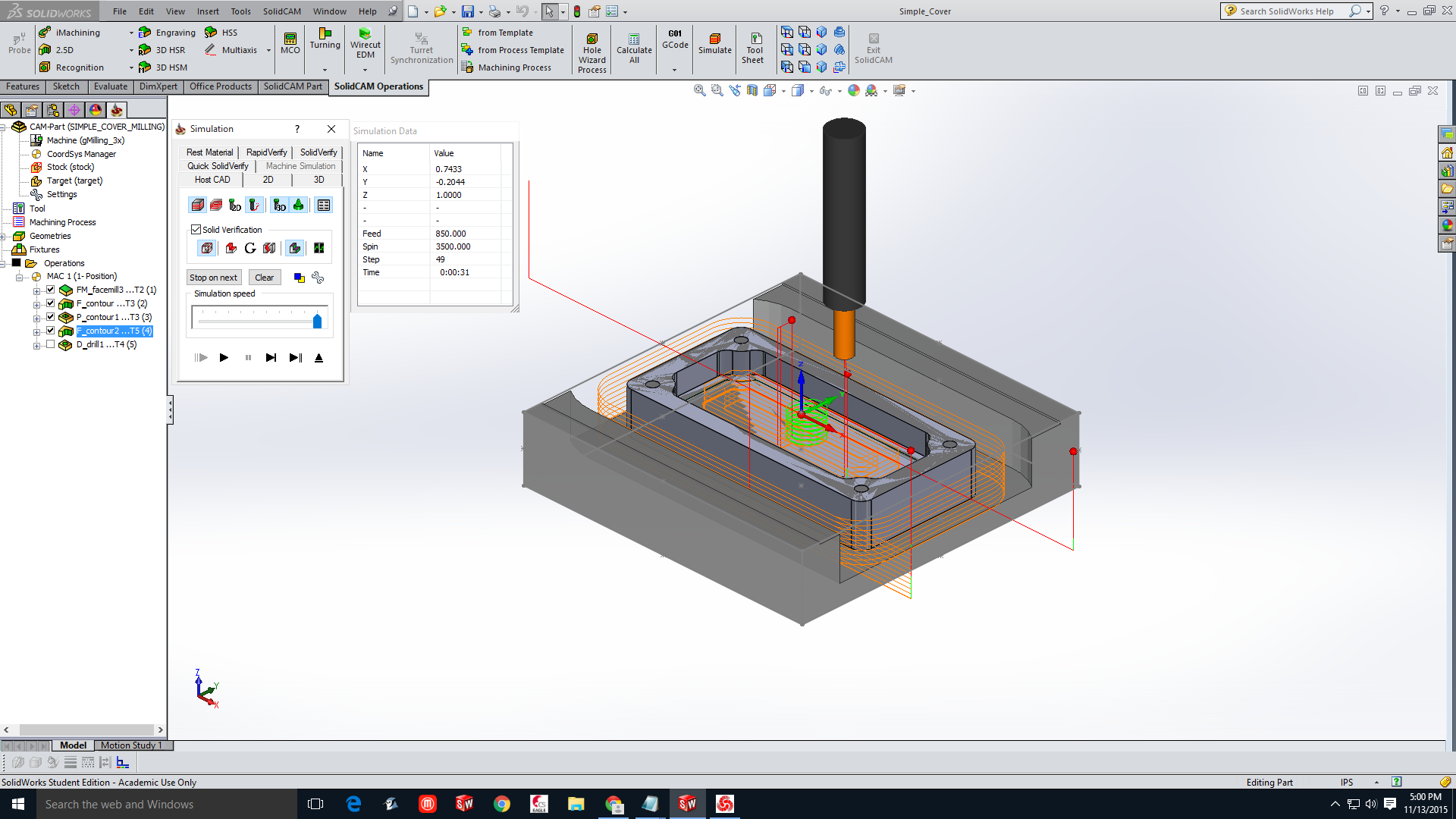Collapse the MAC 1 (1-Position) node
The height and width of the screenshot is (819, 1456).
pyautogui.click(x=20, y=278)
